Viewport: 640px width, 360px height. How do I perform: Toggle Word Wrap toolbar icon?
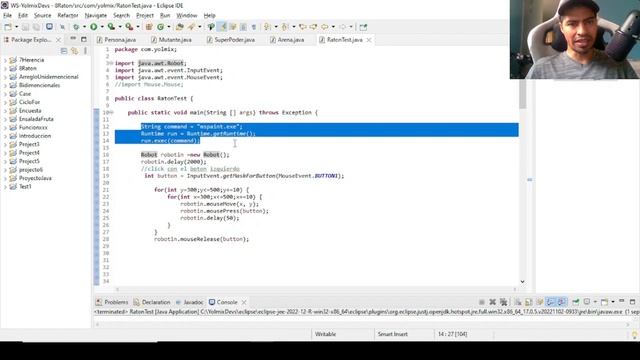(233, 27)
